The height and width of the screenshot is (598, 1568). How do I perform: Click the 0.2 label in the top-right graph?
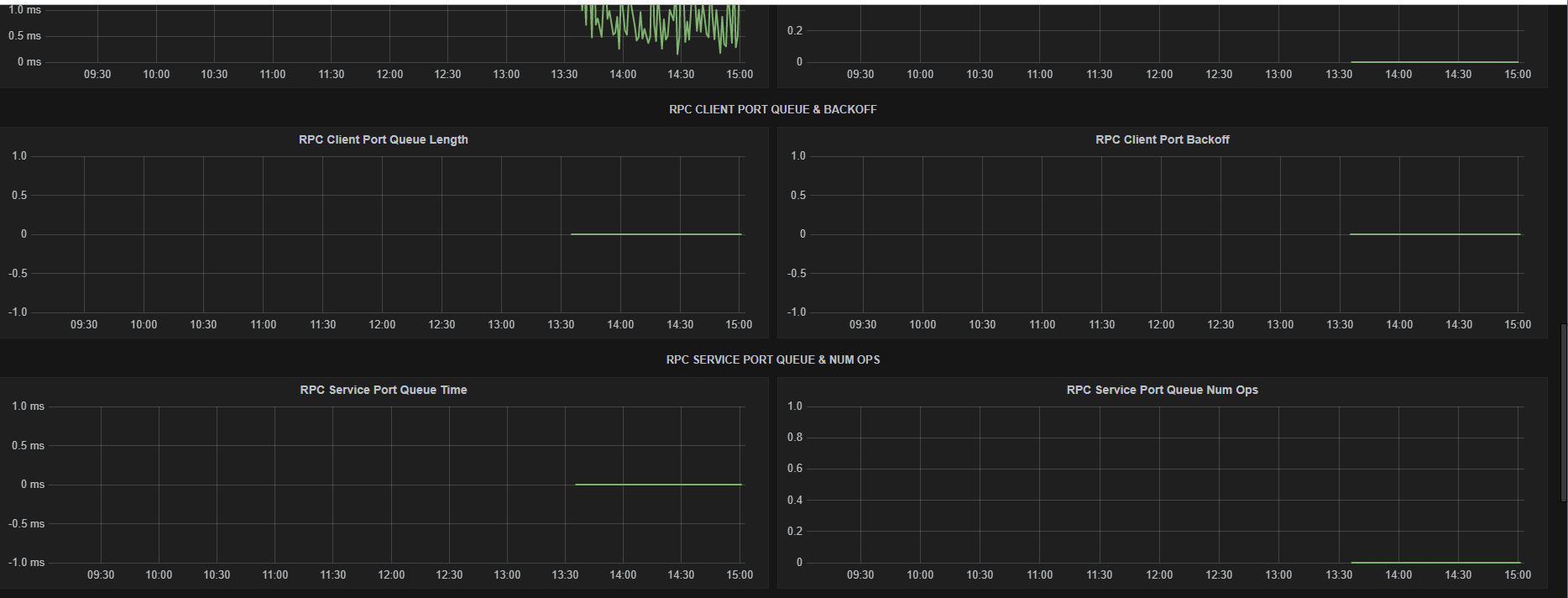(x=795, y=31)
